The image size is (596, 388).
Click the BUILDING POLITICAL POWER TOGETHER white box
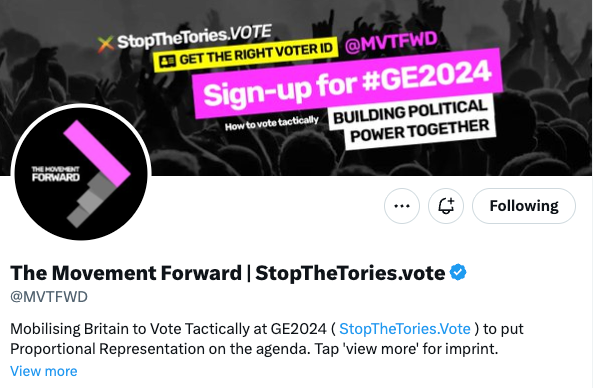[x=412, y=122]
